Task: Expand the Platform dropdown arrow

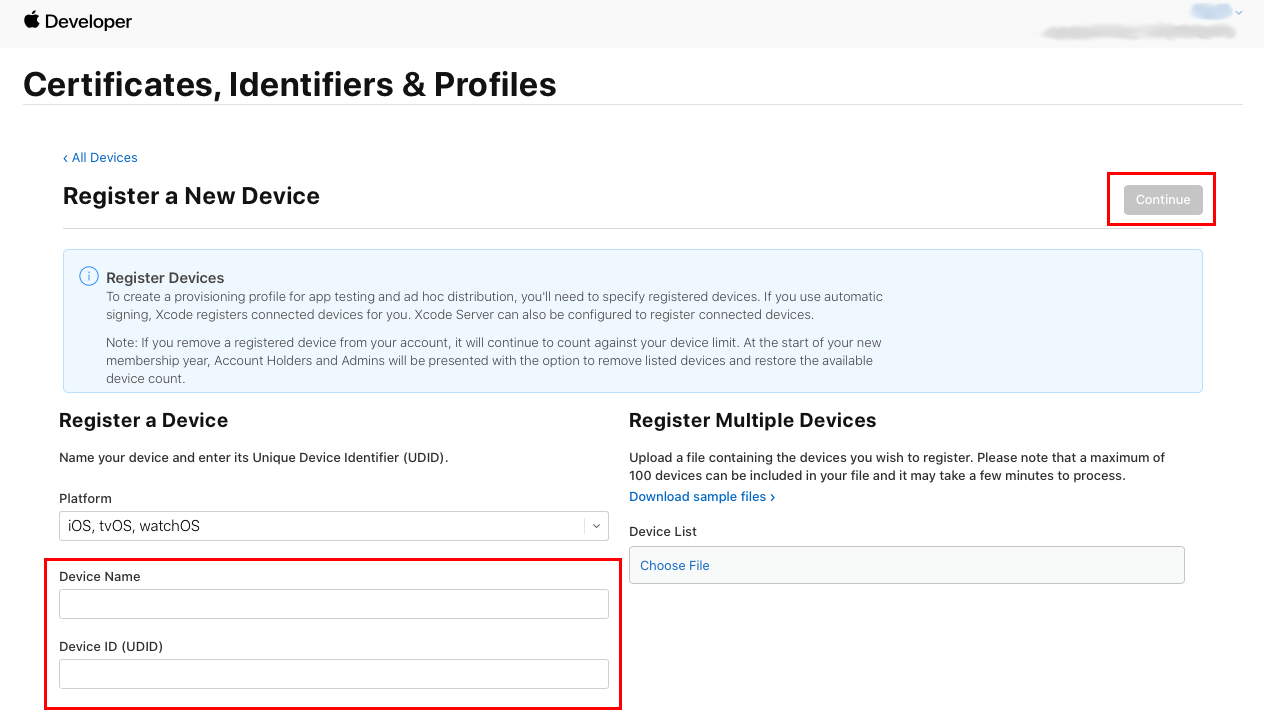Action: (x=596, y=525)
